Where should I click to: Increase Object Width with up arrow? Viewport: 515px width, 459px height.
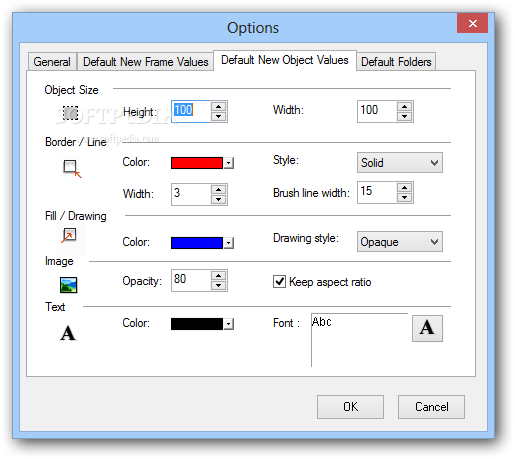[x=405, y=107]
